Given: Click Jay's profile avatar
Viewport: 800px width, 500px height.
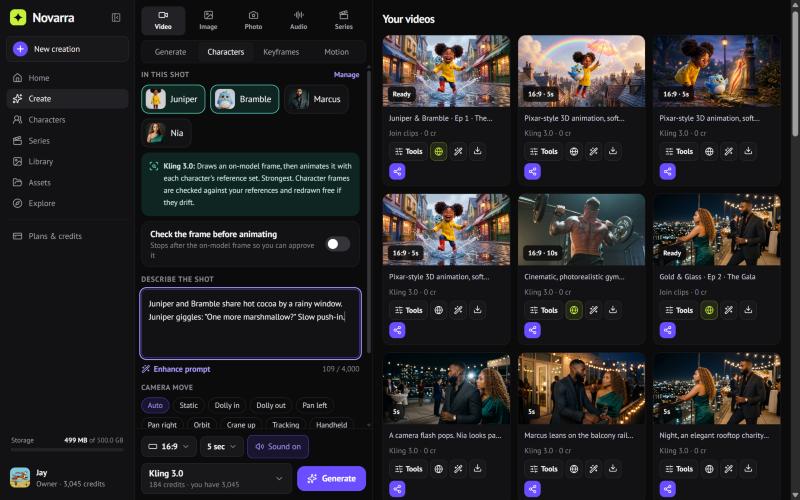Looking at the screenshot, I should coord(20,478).
